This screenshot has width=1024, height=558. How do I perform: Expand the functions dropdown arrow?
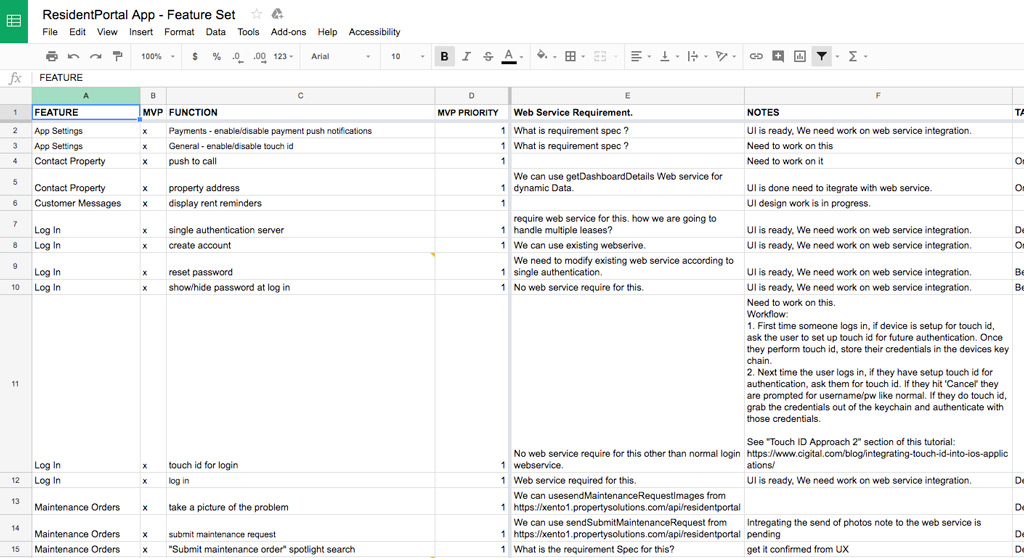click(x=866, y=57)
